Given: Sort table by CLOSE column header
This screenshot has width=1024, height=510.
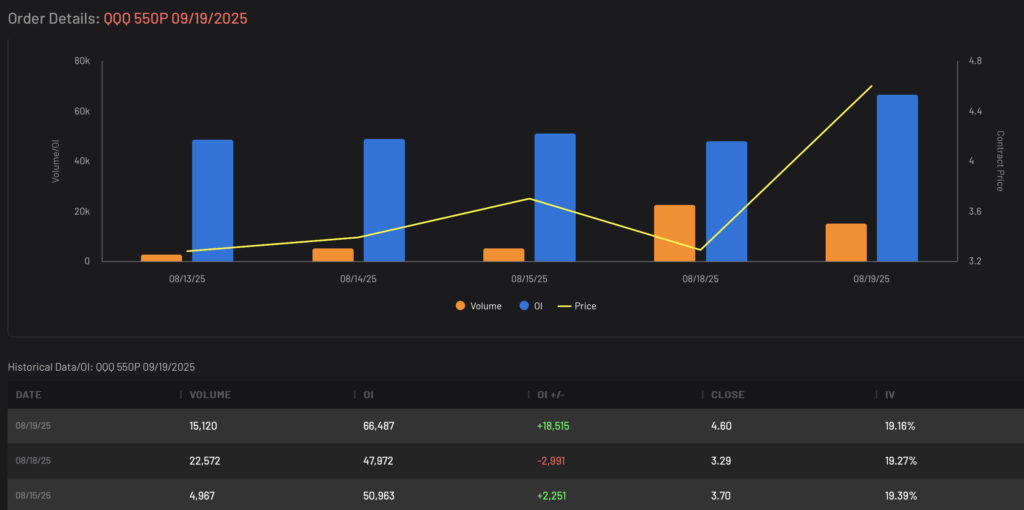Looking at the screenshot, I should 728,395.
